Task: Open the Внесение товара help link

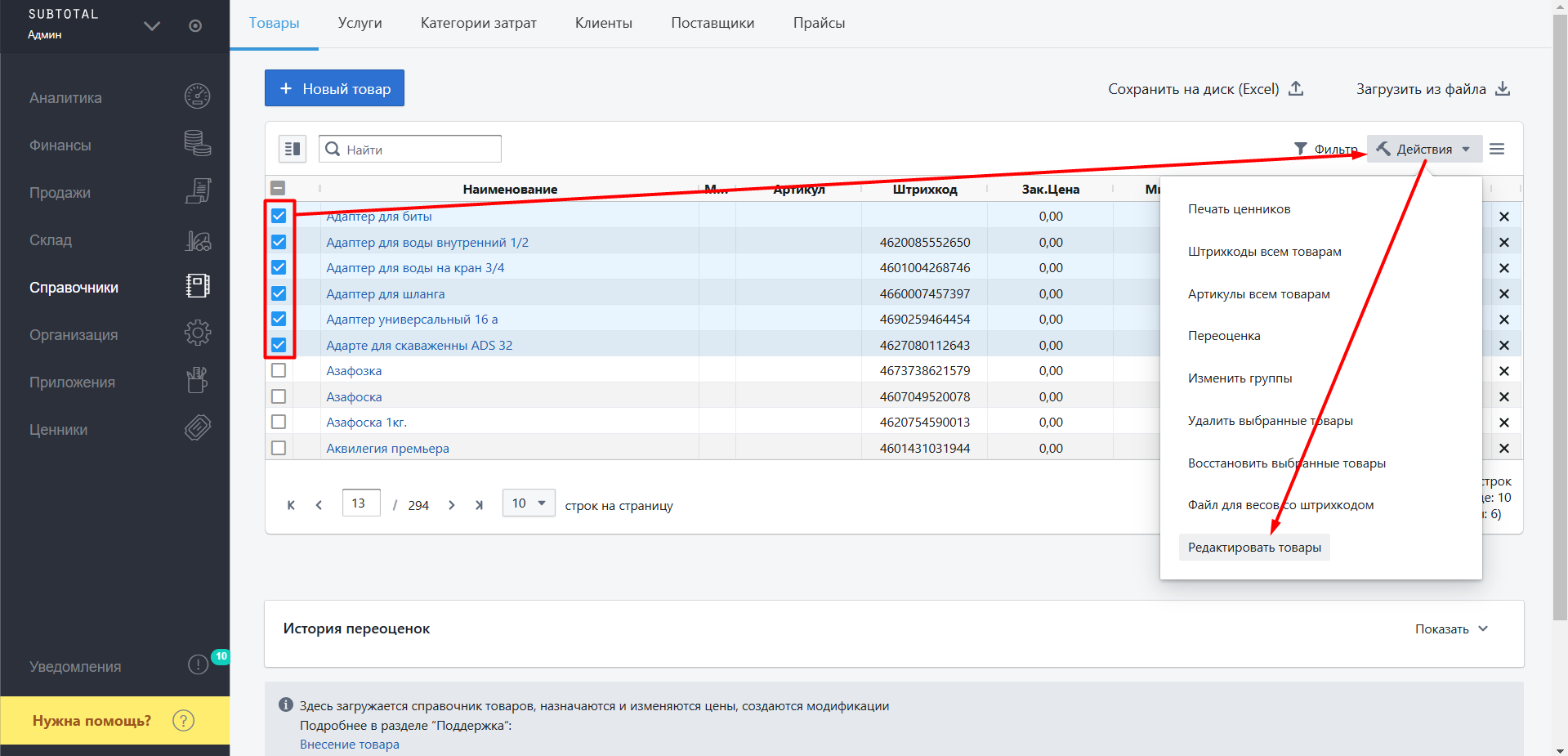Action: 350,745
